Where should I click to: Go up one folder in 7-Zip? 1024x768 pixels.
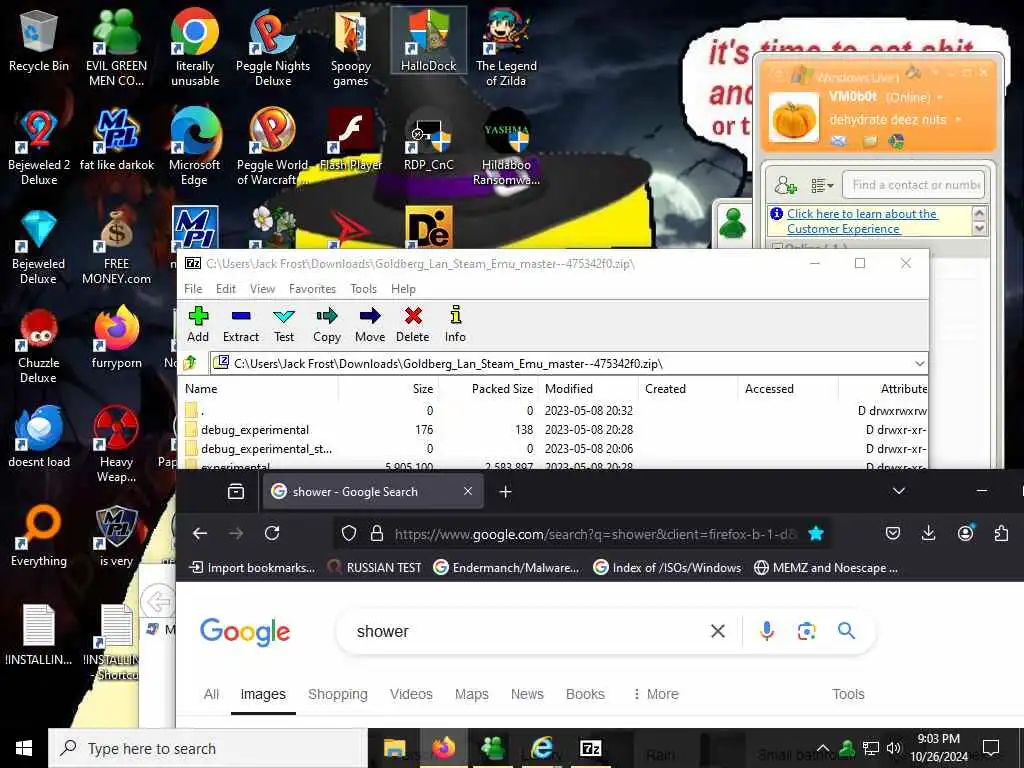coord(191,362)
